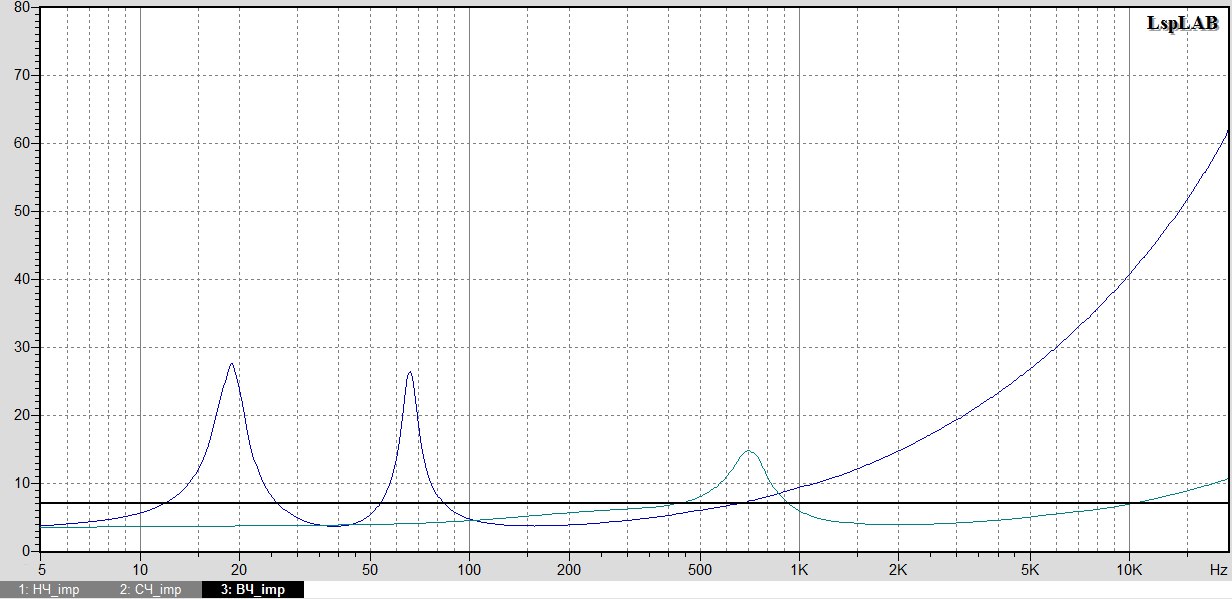Click the impedance peak near 65 Hz
The width and height of the screenshot is (1232, 599).
pos(410,373)
